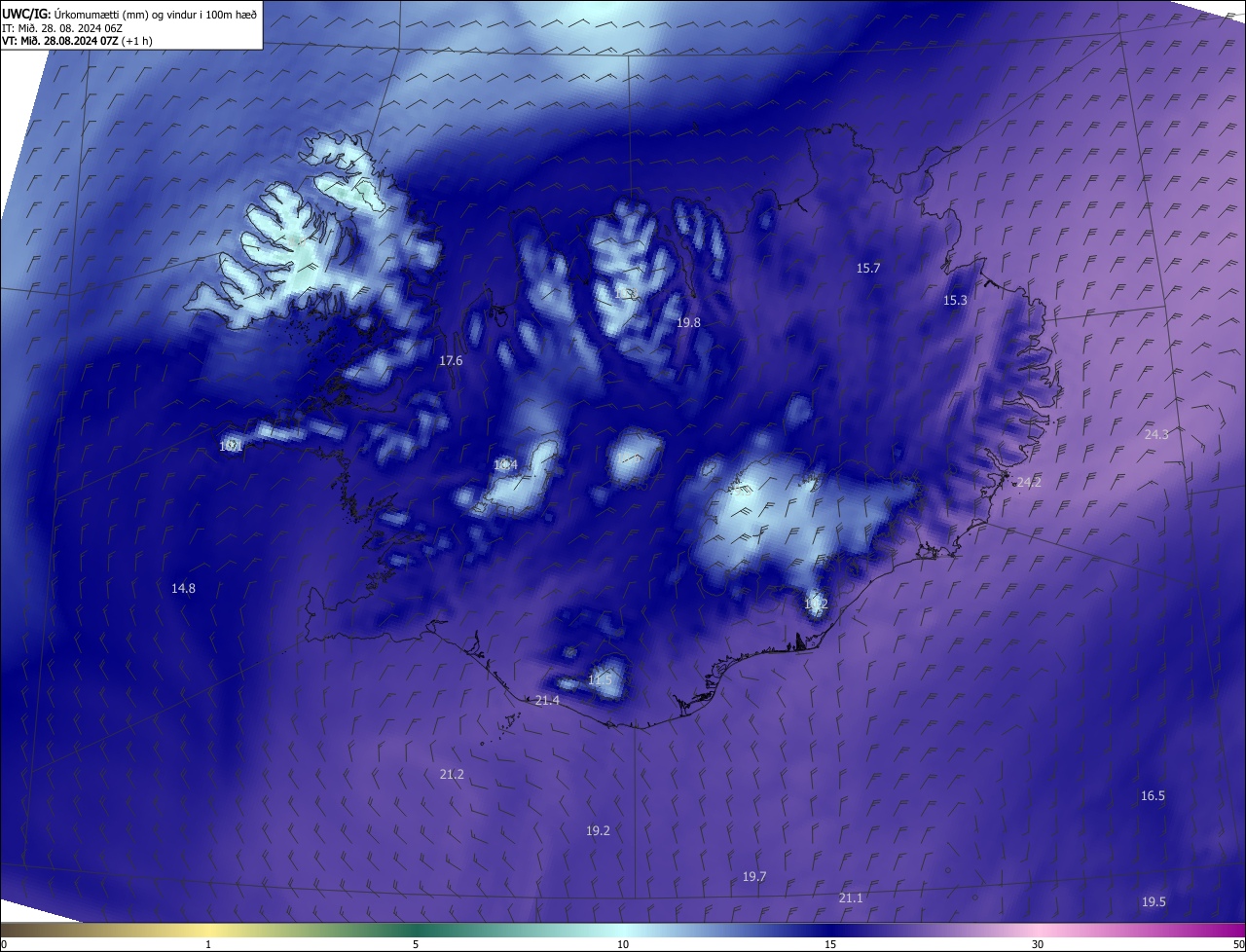Click the 15.3 value label
Viewport: 1246px width, 952px height.
point(955,301)
